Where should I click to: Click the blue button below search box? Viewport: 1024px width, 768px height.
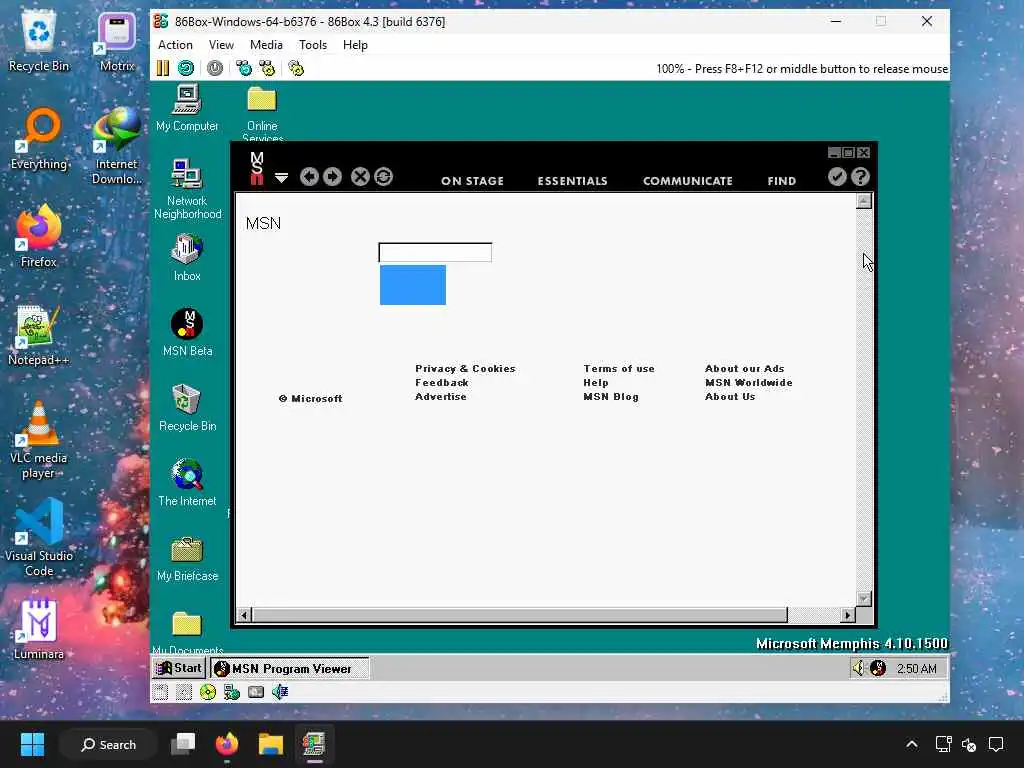(x=413, y=285)
